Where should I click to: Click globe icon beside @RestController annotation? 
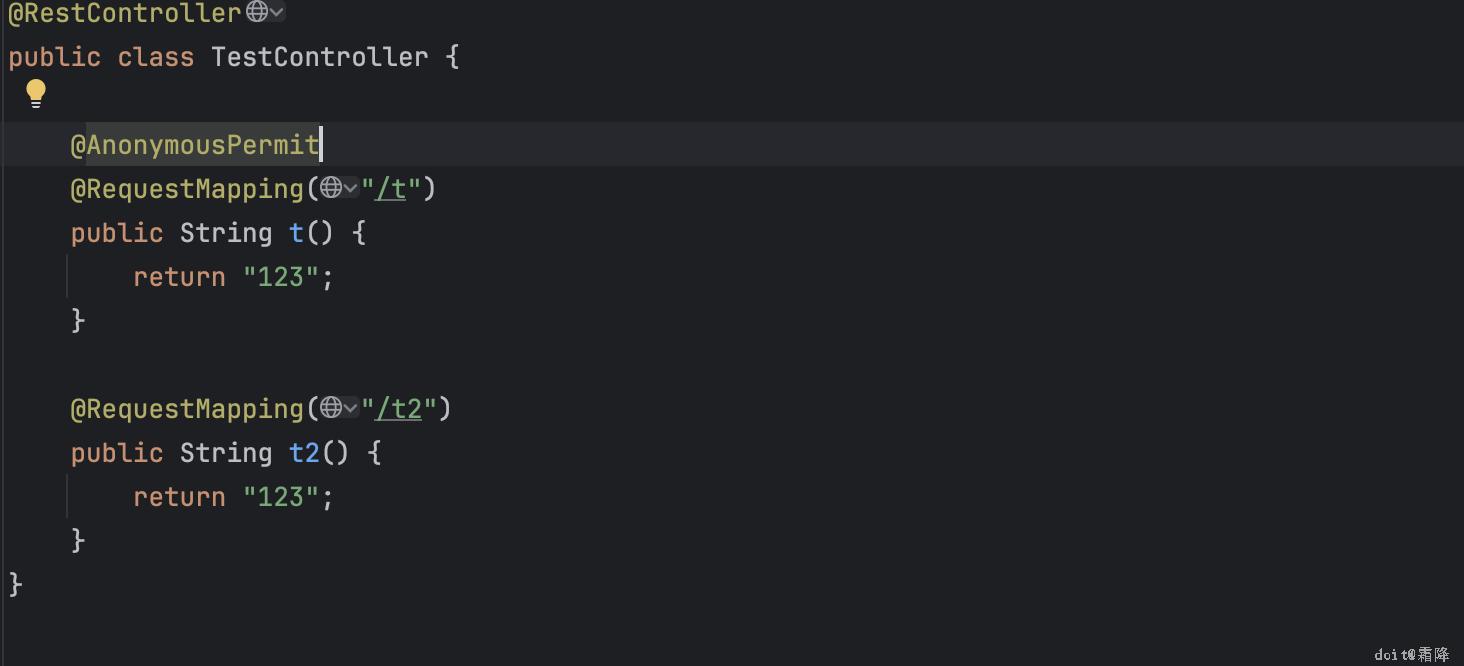click(257, 12)
